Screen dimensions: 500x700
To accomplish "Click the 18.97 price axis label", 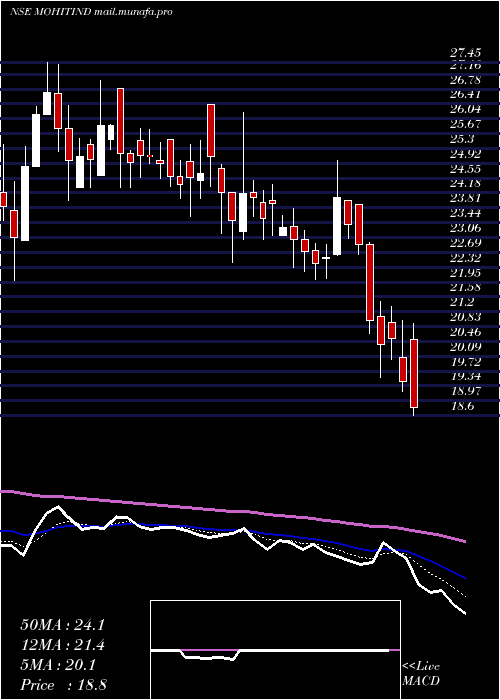I will tap(467, 391).
